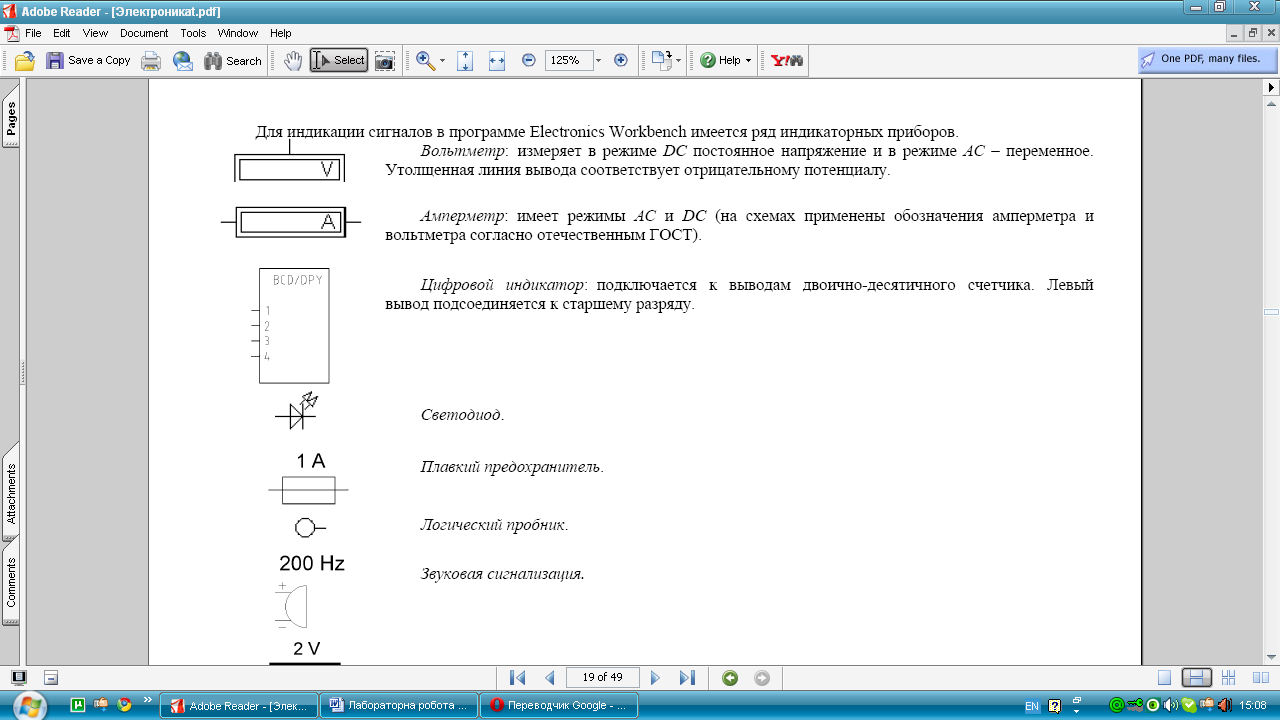Click the Логический пробник label
Image resolution: width=1280 pixels, height=720 pixels.
494,525
